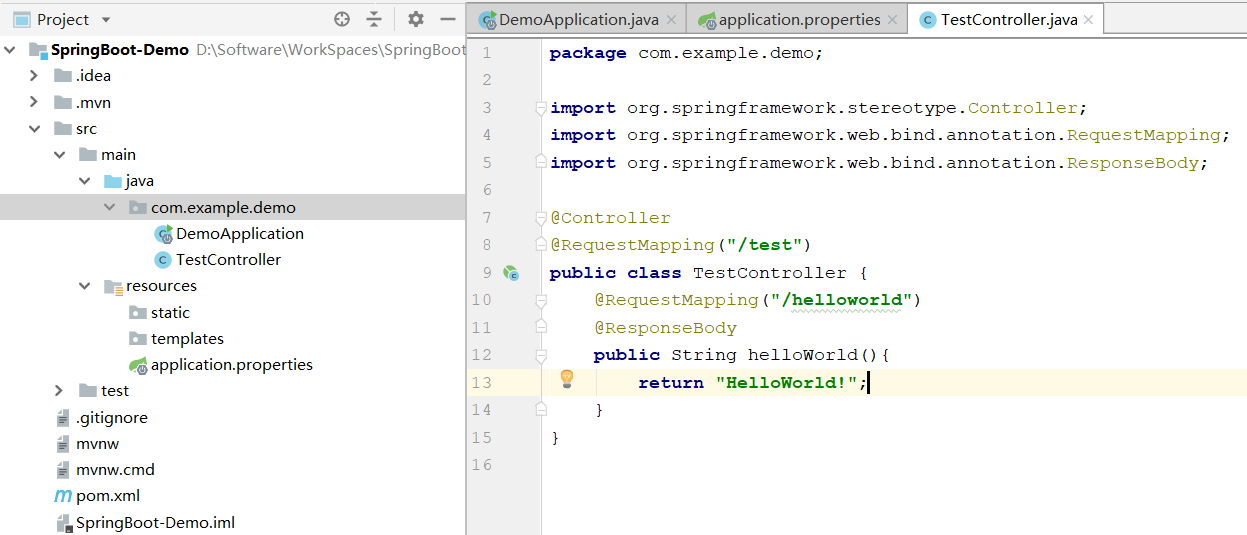Open Project panel settings gear

[416, 19]
